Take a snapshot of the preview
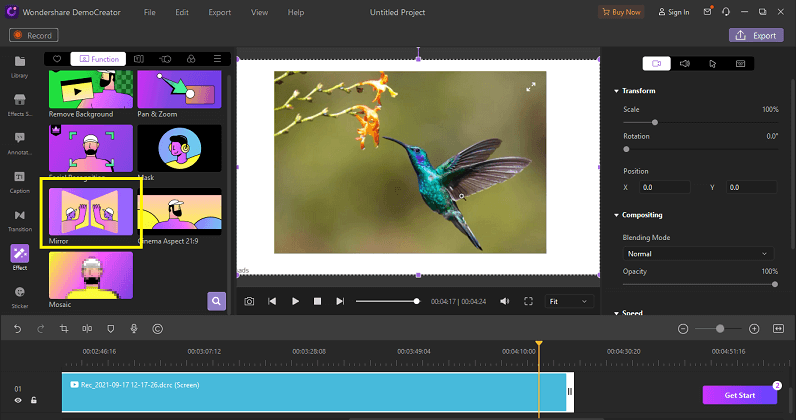 tap(249, 302)
